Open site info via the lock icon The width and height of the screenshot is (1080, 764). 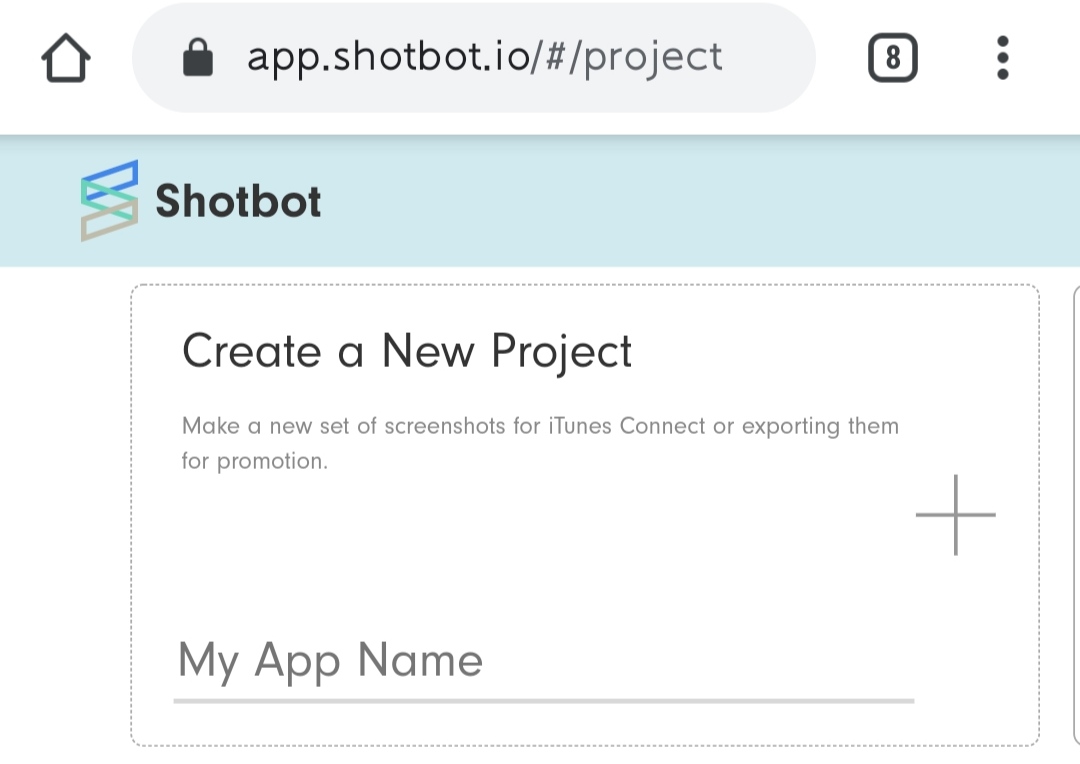[x=198, y=57]
